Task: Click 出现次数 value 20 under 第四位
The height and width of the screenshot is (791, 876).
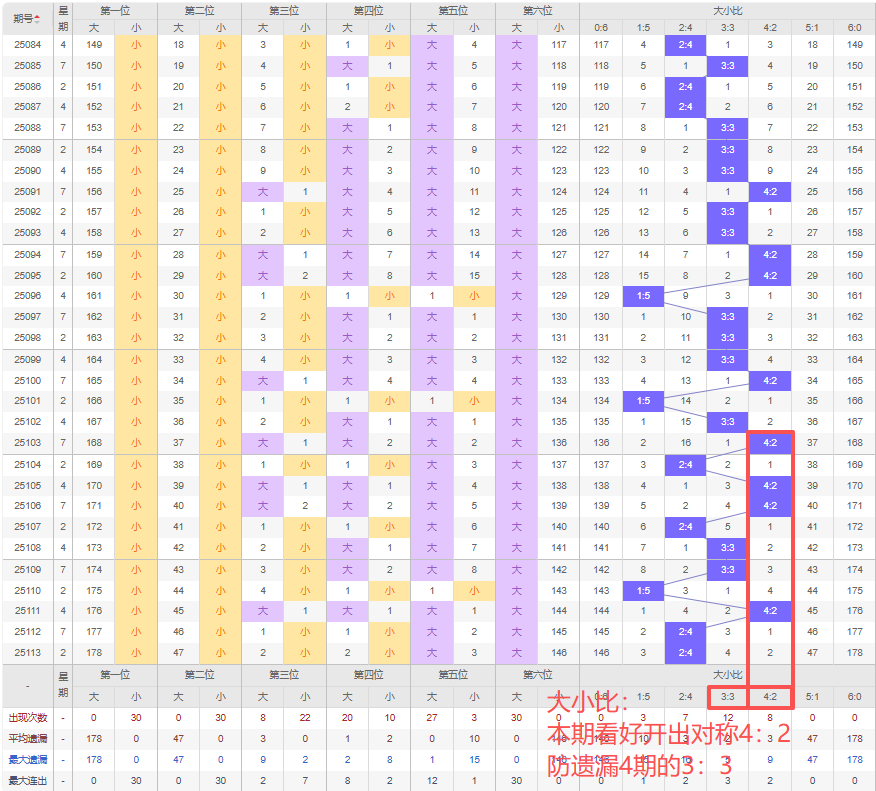Action: (x=347, y=718)
